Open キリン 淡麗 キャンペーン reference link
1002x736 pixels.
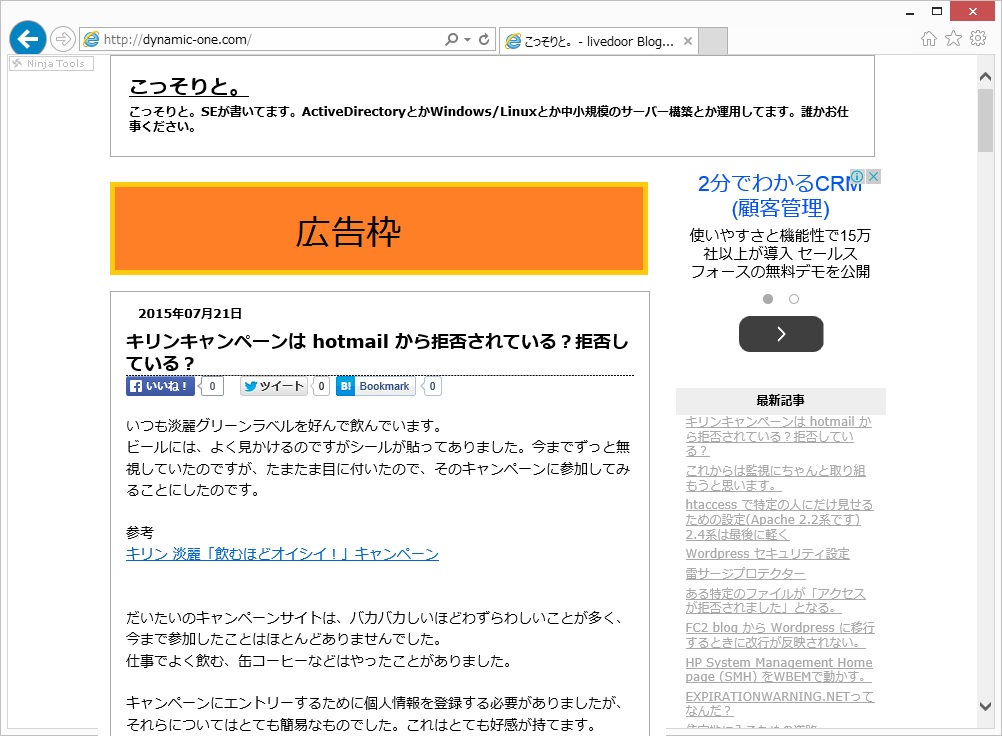282,554
